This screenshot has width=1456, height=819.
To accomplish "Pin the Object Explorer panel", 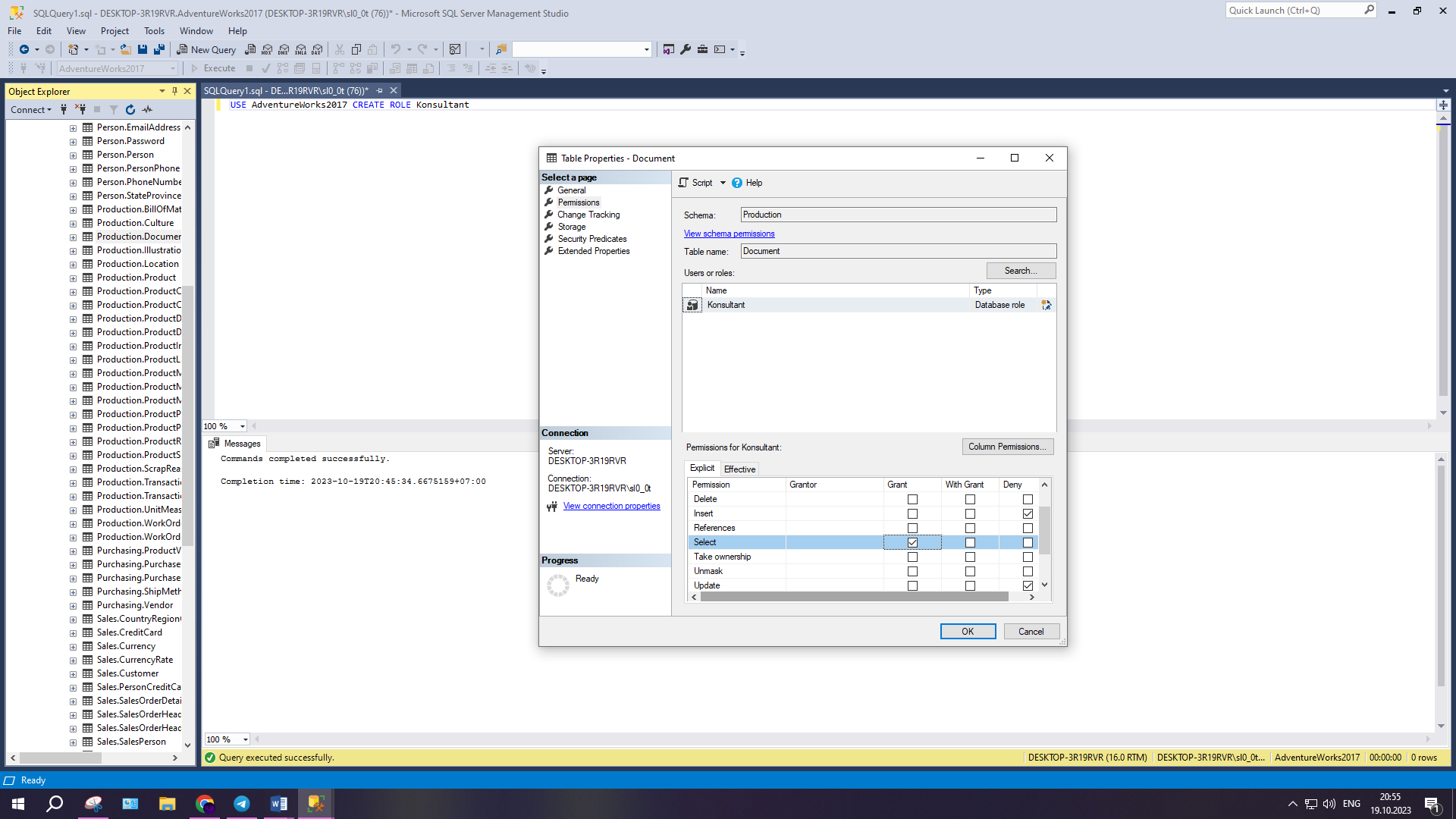I will 174,91.
